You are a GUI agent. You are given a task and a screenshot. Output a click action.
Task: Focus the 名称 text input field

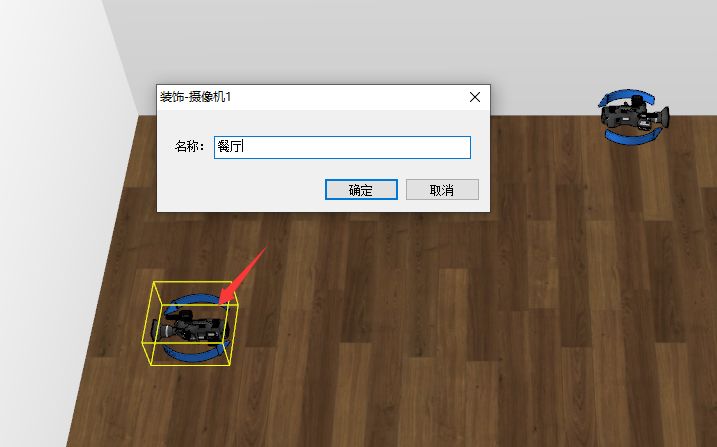point(342,147)
